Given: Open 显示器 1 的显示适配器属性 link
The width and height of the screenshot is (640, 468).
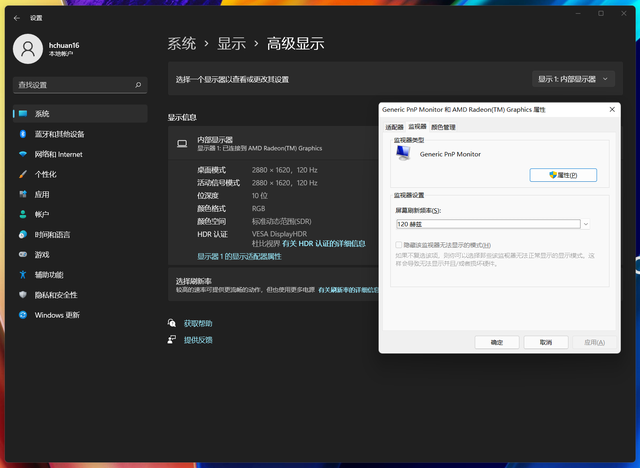Looking at the screenshot, I should [x=239, y=256].
